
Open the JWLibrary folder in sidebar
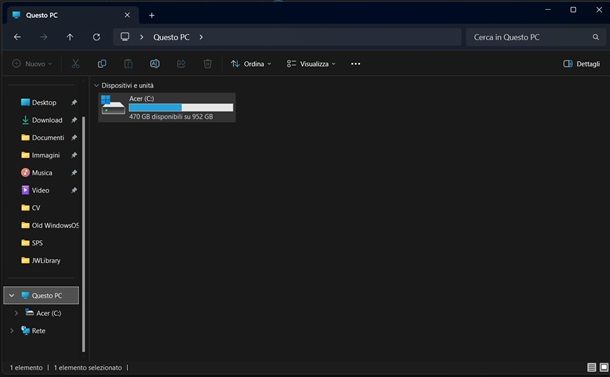46,260
